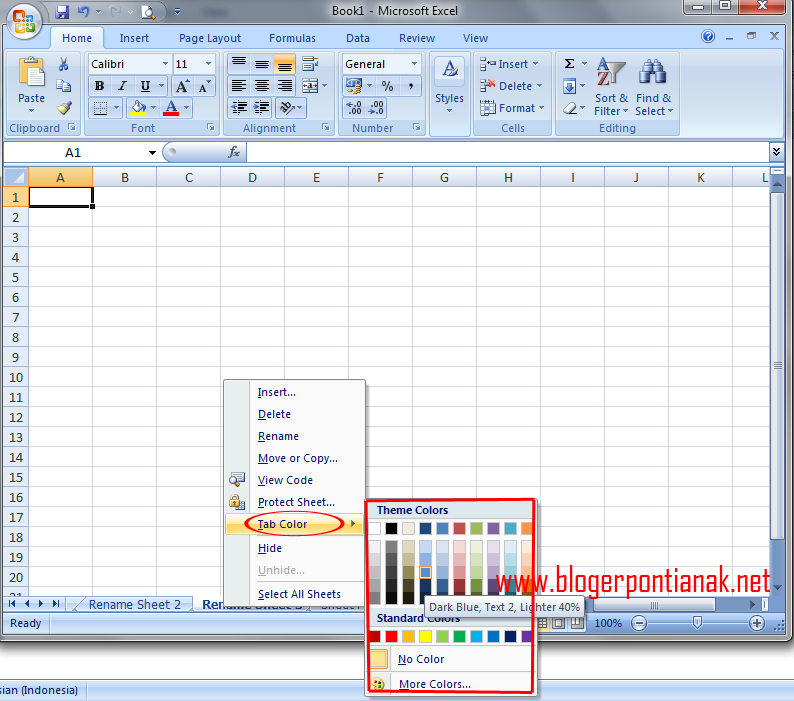Click the Copy icon in Clipboard
This screenshot has width=794, height=701.
(63, 86)
